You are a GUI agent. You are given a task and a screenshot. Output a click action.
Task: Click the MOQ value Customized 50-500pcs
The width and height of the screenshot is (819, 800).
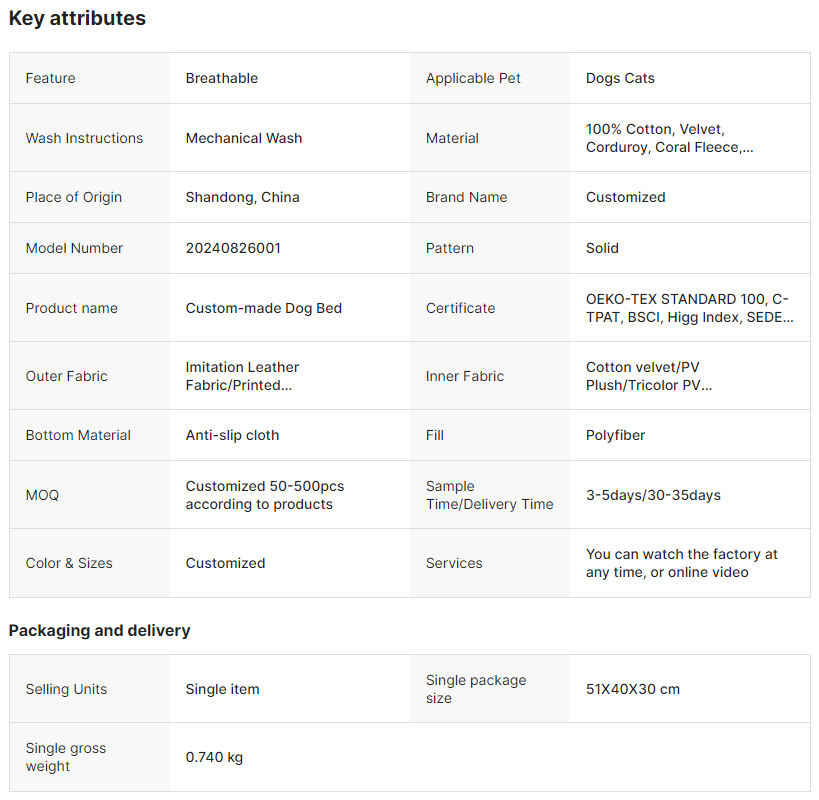265,495
